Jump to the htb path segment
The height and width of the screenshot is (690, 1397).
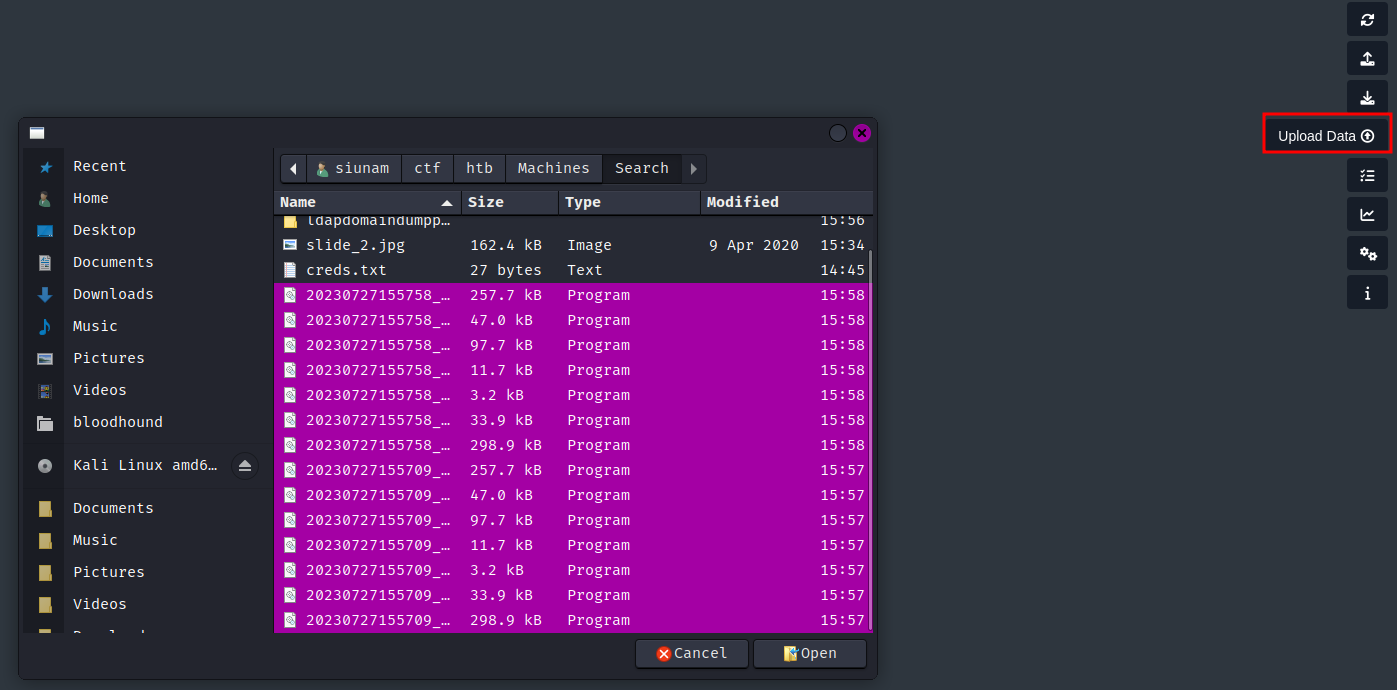coord(479,169)
